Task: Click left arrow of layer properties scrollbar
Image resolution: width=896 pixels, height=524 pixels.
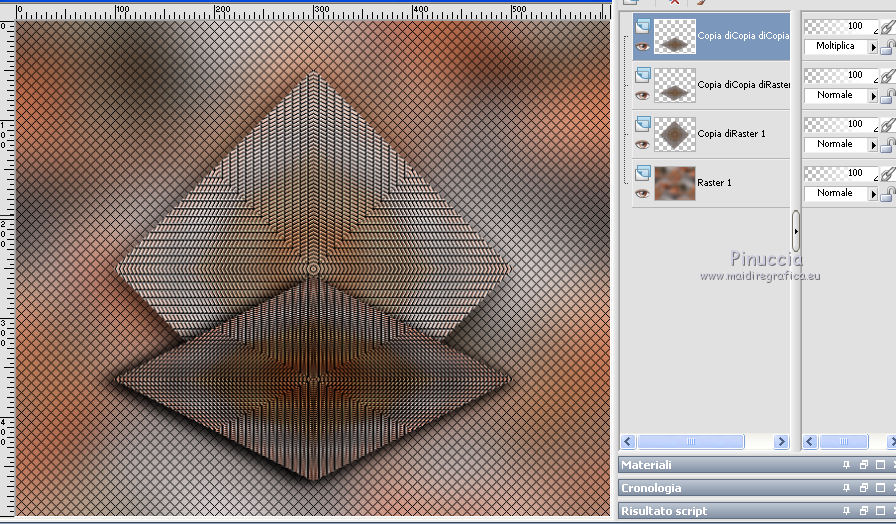Action: [810, 441]
